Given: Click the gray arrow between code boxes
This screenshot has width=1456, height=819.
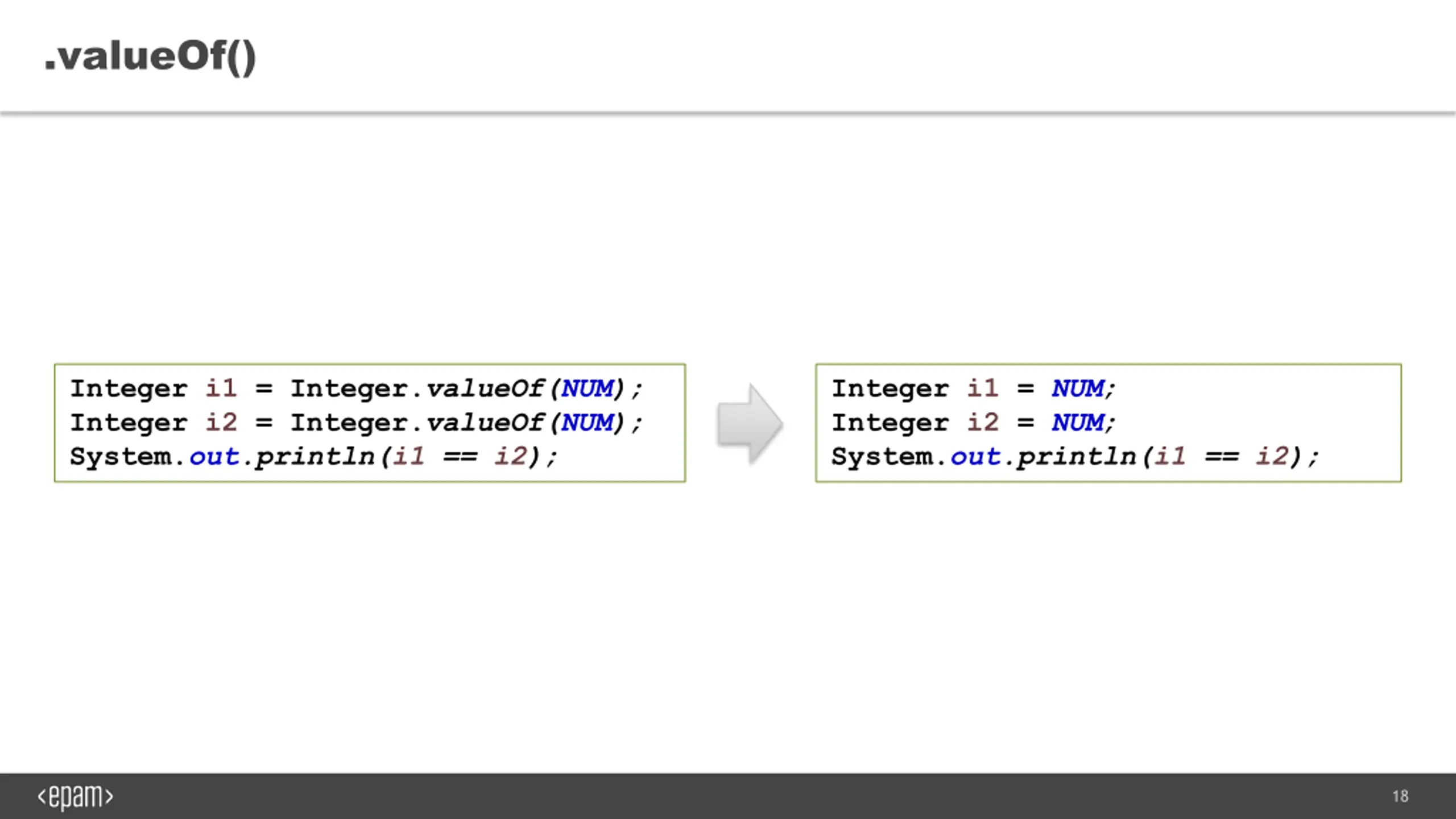Looking at the screenshot, I should point(750,424).
